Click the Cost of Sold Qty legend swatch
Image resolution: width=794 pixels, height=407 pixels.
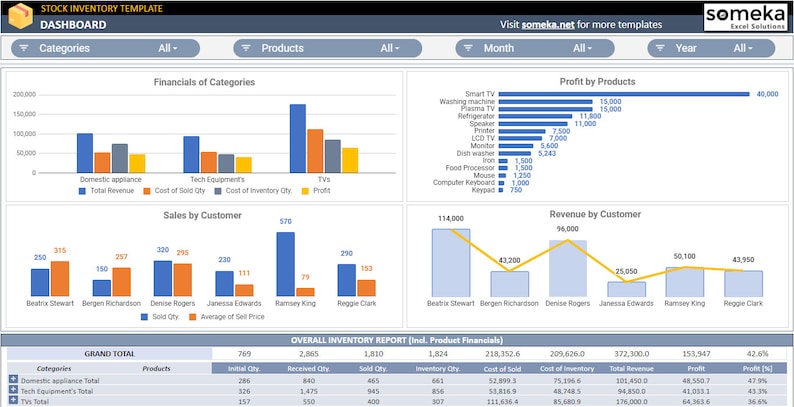[147, 191]
